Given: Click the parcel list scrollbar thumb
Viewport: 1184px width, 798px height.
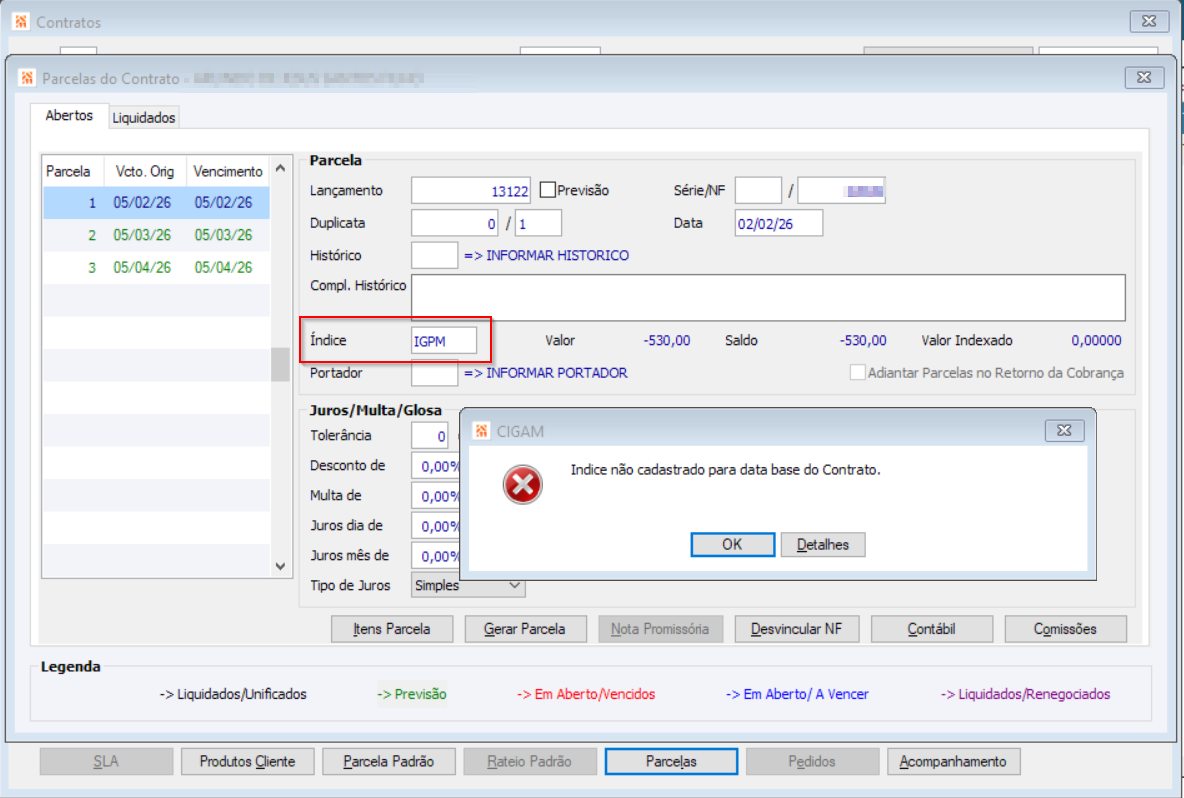Looking at the screenshot, I should coord(280,364).
